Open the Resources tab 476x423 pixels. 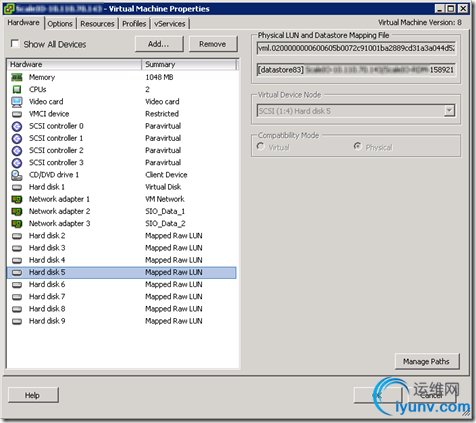97,24
